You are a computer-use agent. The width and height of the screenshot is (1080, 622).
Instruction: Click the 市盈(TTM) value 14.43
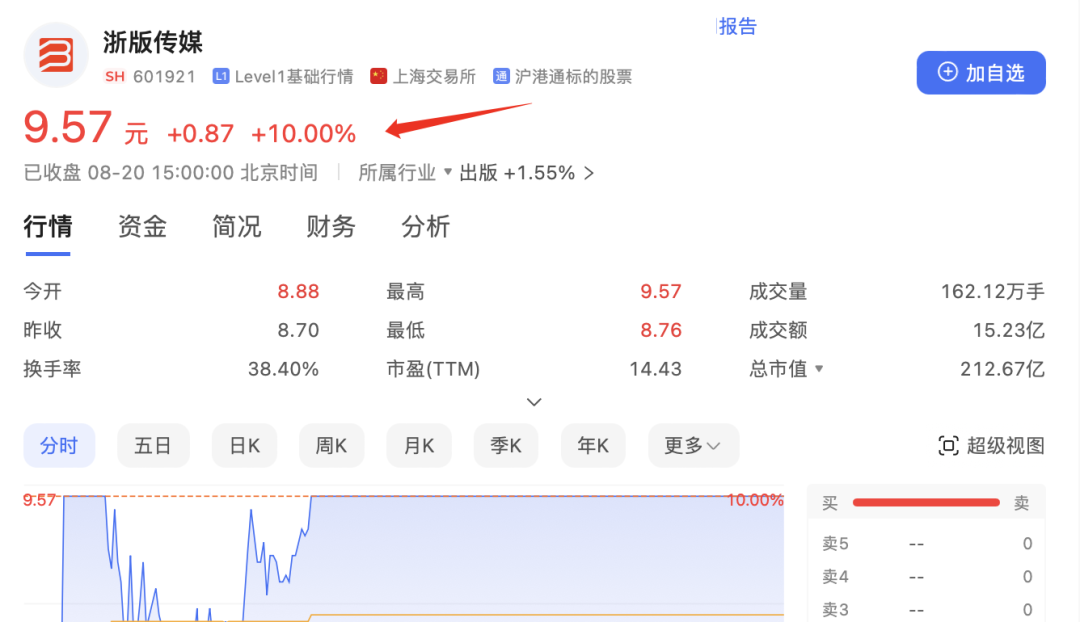point(655,369)
